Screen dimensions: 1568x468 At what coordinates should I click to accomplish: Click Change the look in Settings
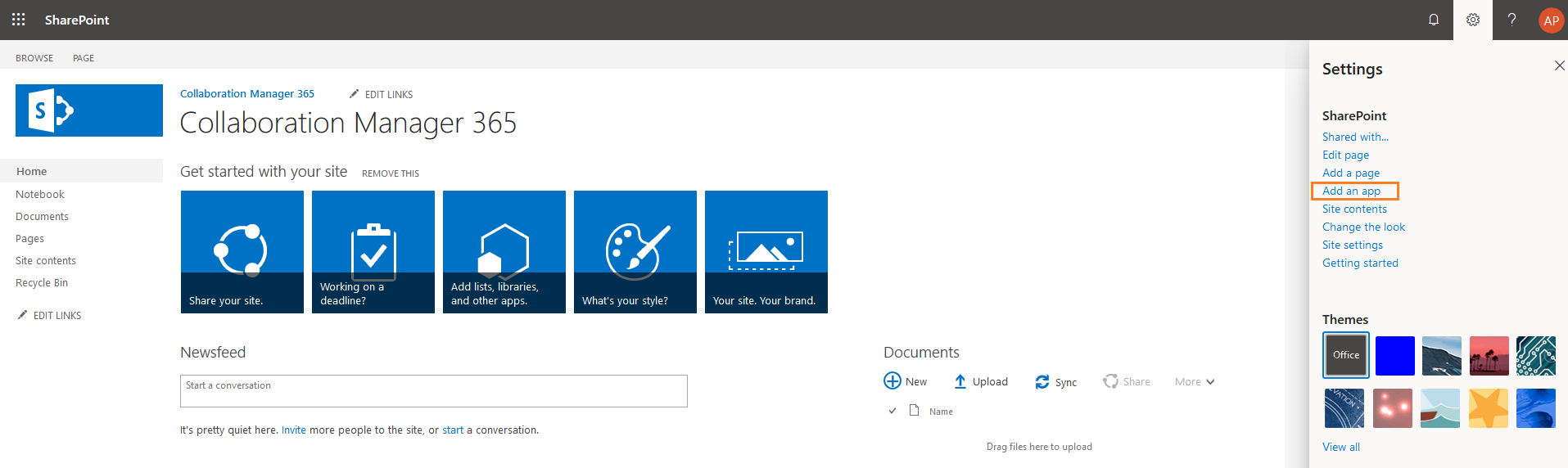point(1363,227)
